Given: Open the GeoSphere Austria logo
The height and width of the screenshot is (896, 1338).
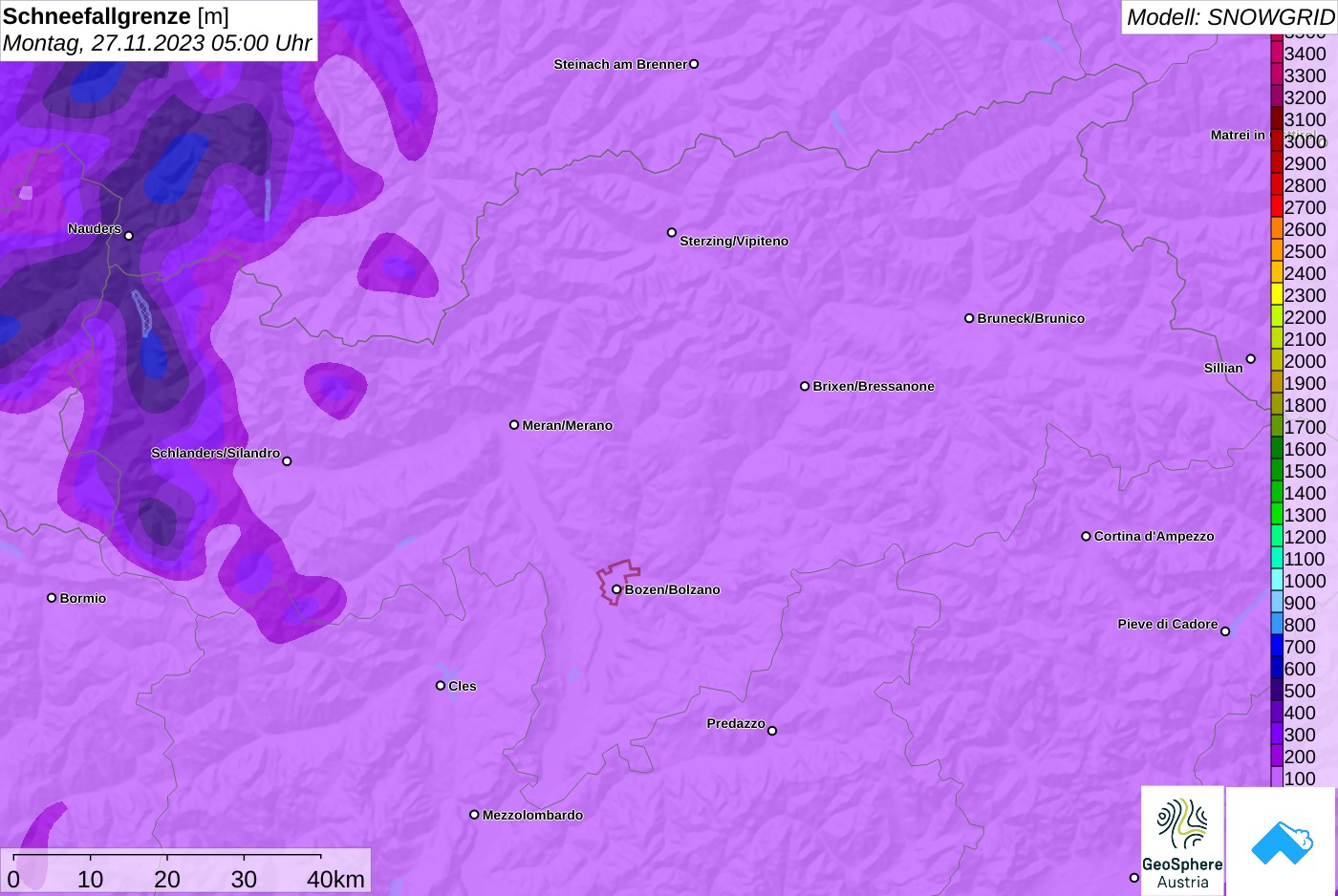Looking at the screenshot, I should pos(1182,841).
